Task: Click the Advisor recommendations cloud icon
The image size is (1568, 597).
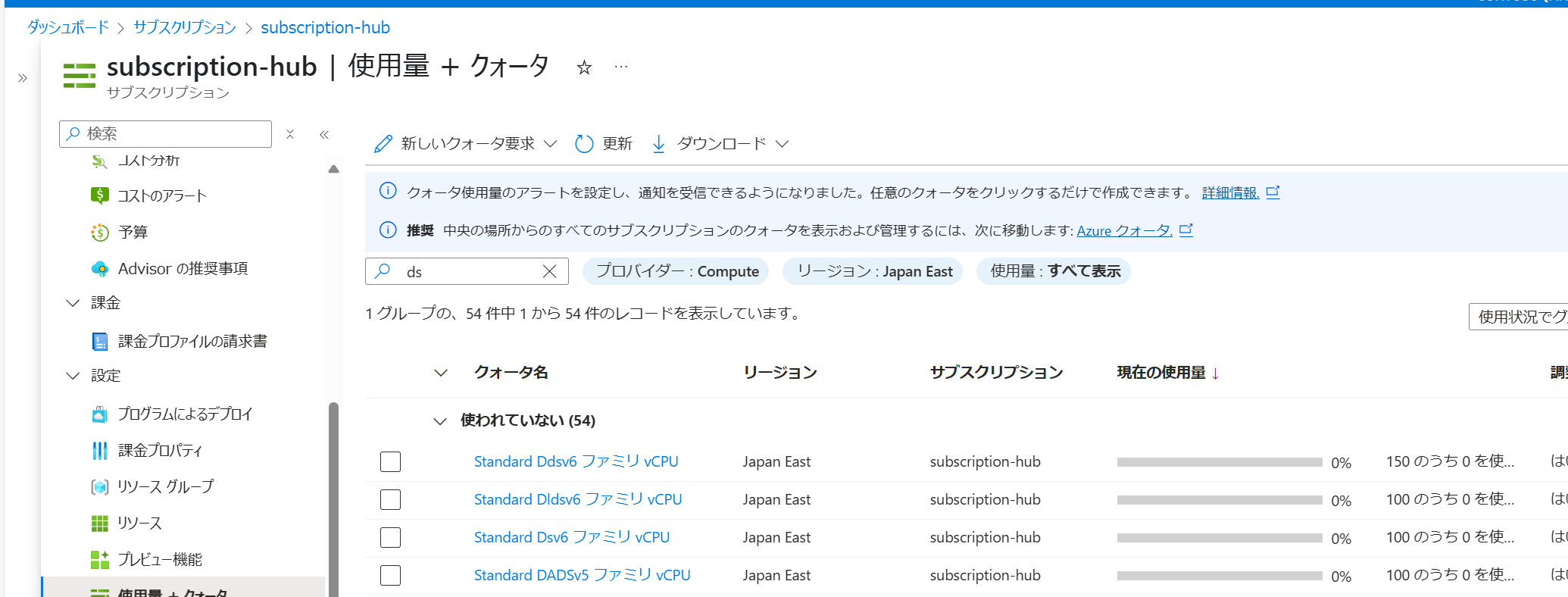Action: point(100,268)
